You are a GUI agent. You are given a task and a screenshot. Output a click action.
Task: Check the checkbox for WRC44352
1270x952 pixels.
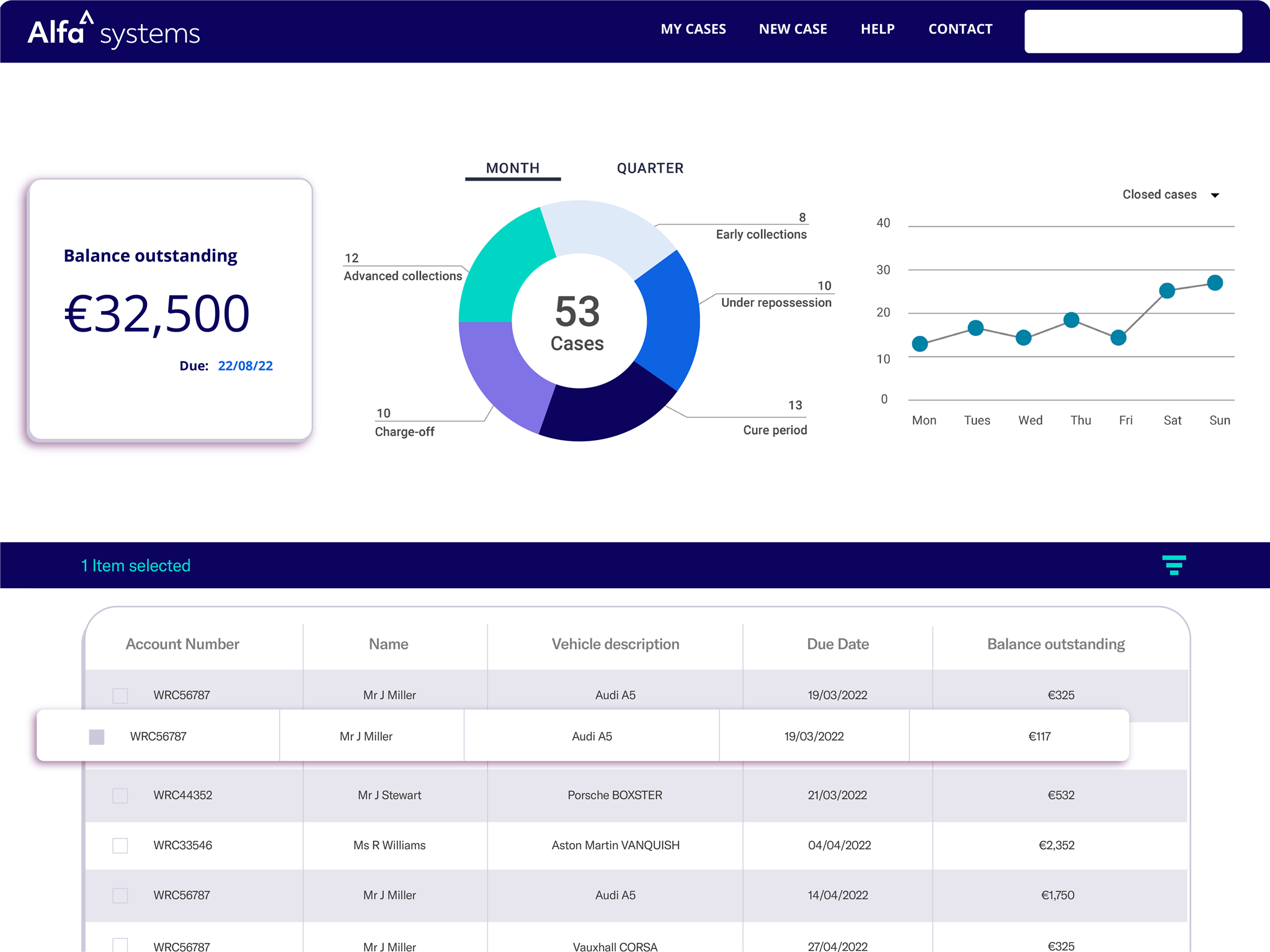tap(119, 795)
